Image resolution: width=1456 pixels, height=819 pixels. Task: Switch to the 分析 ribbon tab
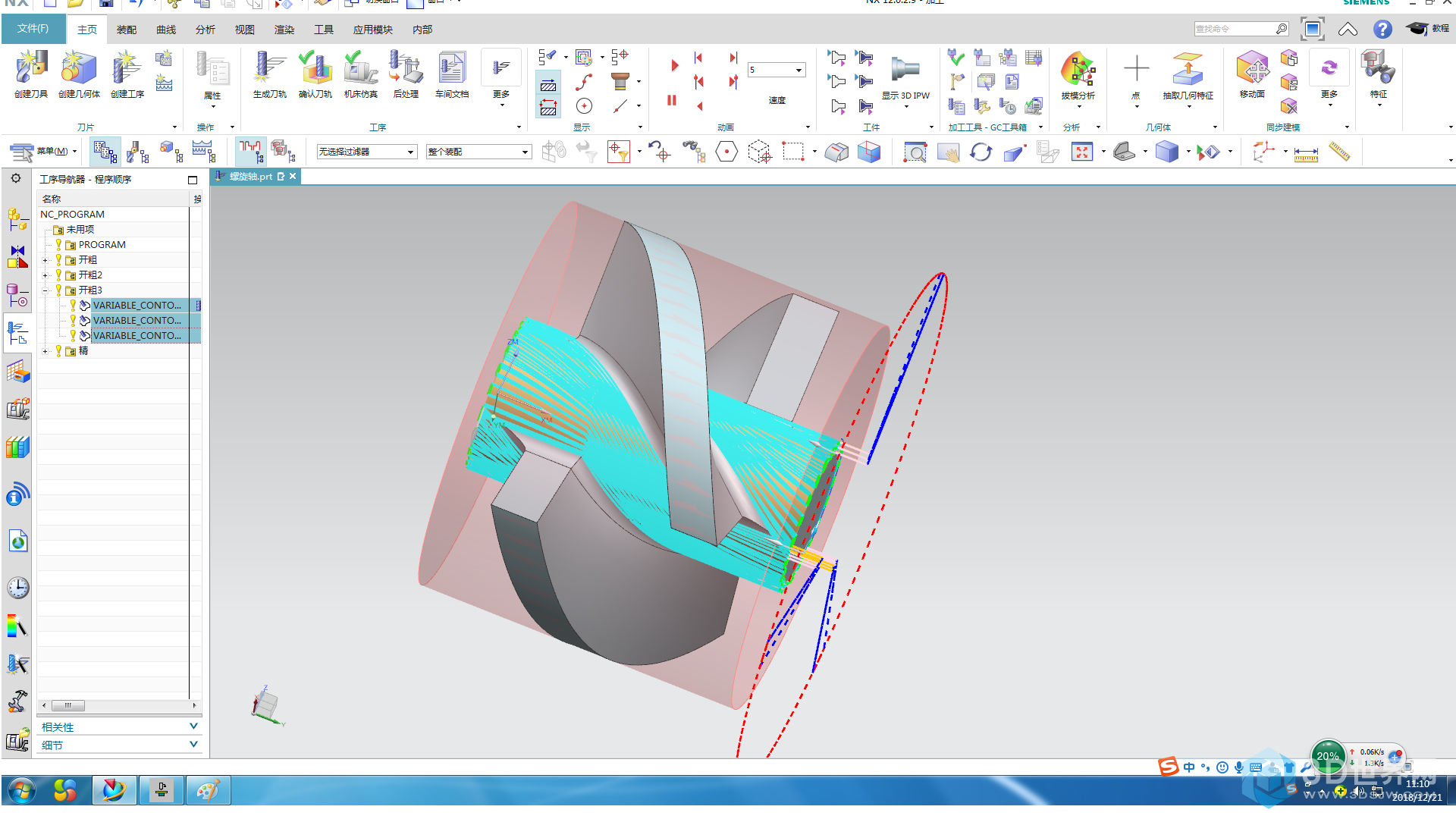coord(206,30)
